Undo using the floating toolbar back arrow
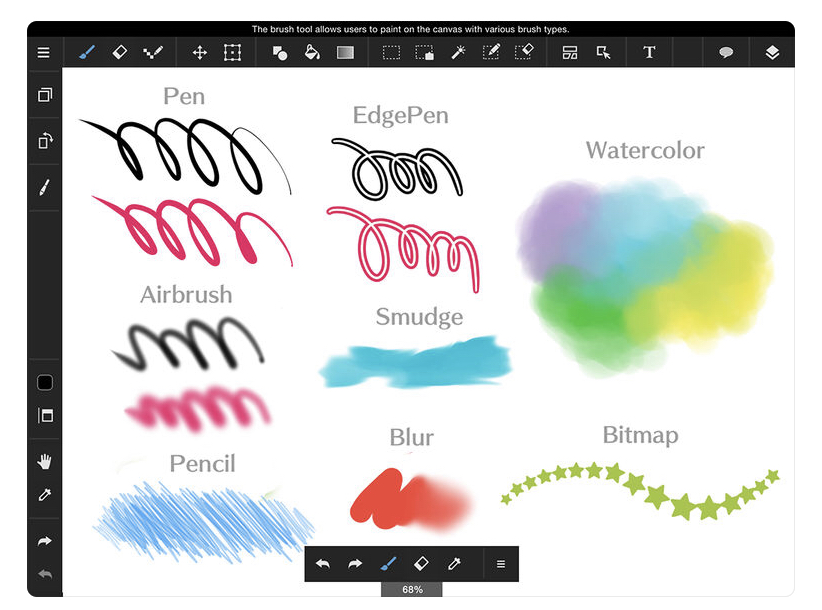Image resolution: width=822 pixels, height=610 pixels. pyautogui.click(x=322, y=564)
